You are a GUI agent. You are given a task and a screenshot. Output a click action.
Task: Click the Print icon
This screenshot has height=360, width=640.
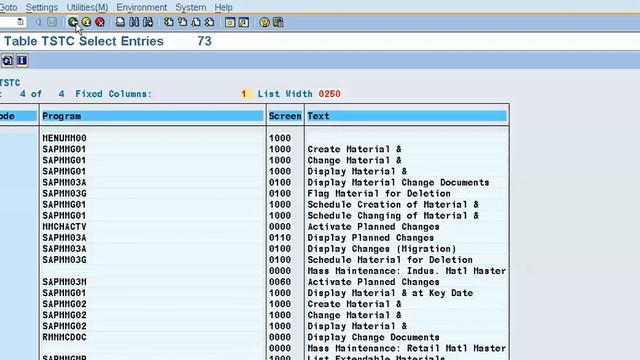tap(120, 22)
